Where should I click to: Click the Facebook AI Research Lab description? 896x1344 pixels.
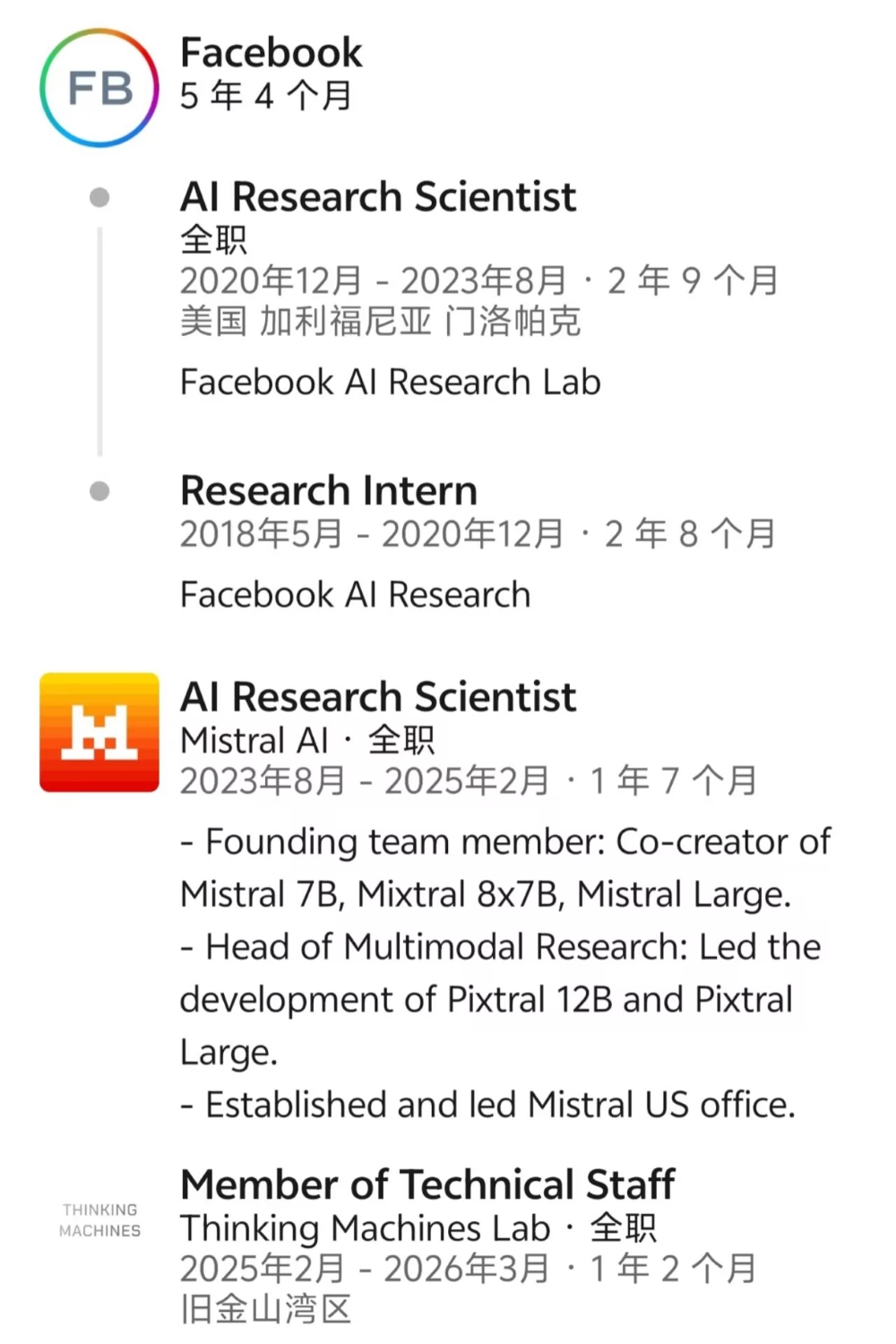click(390, 382)
